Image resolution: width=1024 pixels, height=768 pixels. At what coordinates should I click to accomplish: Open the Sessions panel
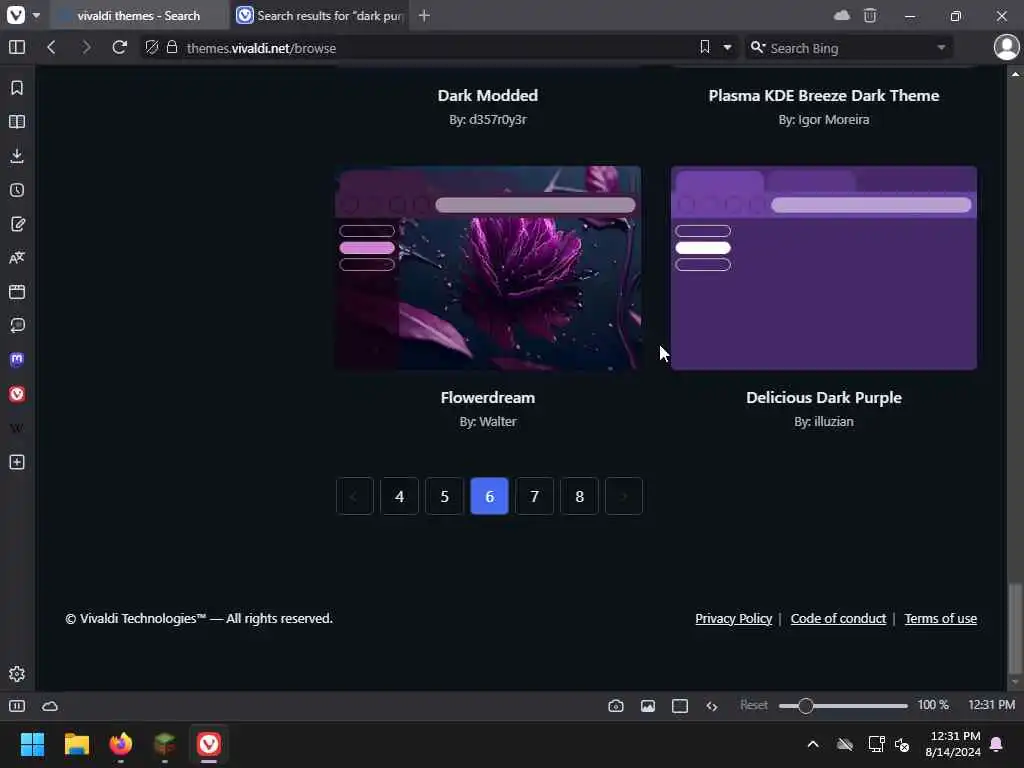[x=17, y=326]
